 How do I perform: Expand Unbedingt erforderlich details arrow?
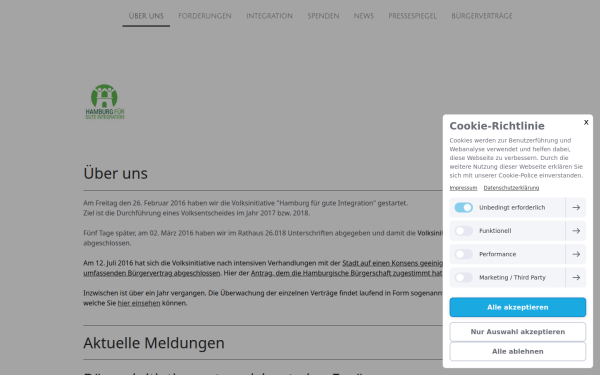click(x=576, y=207)
